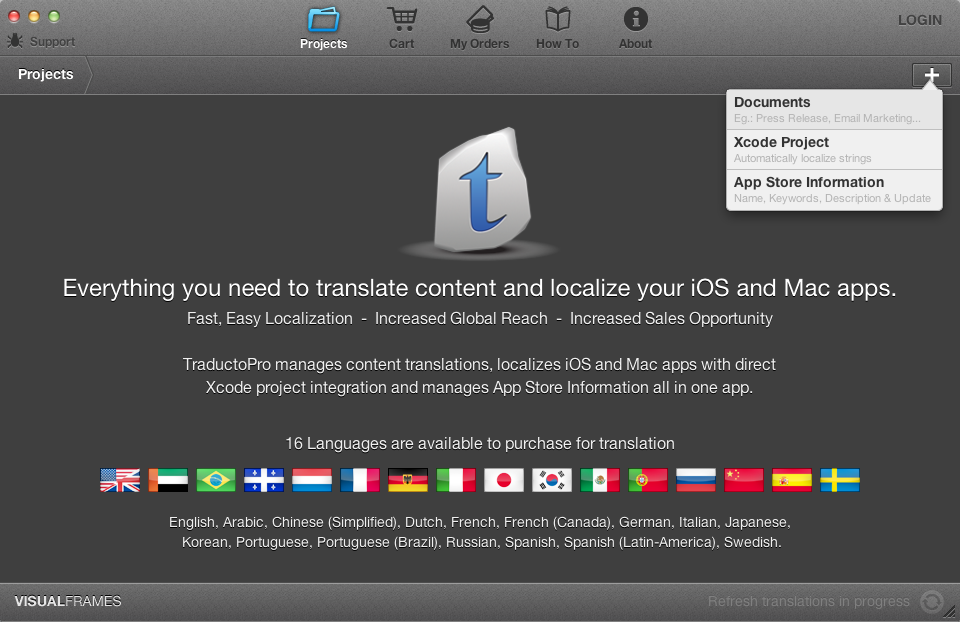
Task: Open the Projects toolbar section
Action: point(323,28)
